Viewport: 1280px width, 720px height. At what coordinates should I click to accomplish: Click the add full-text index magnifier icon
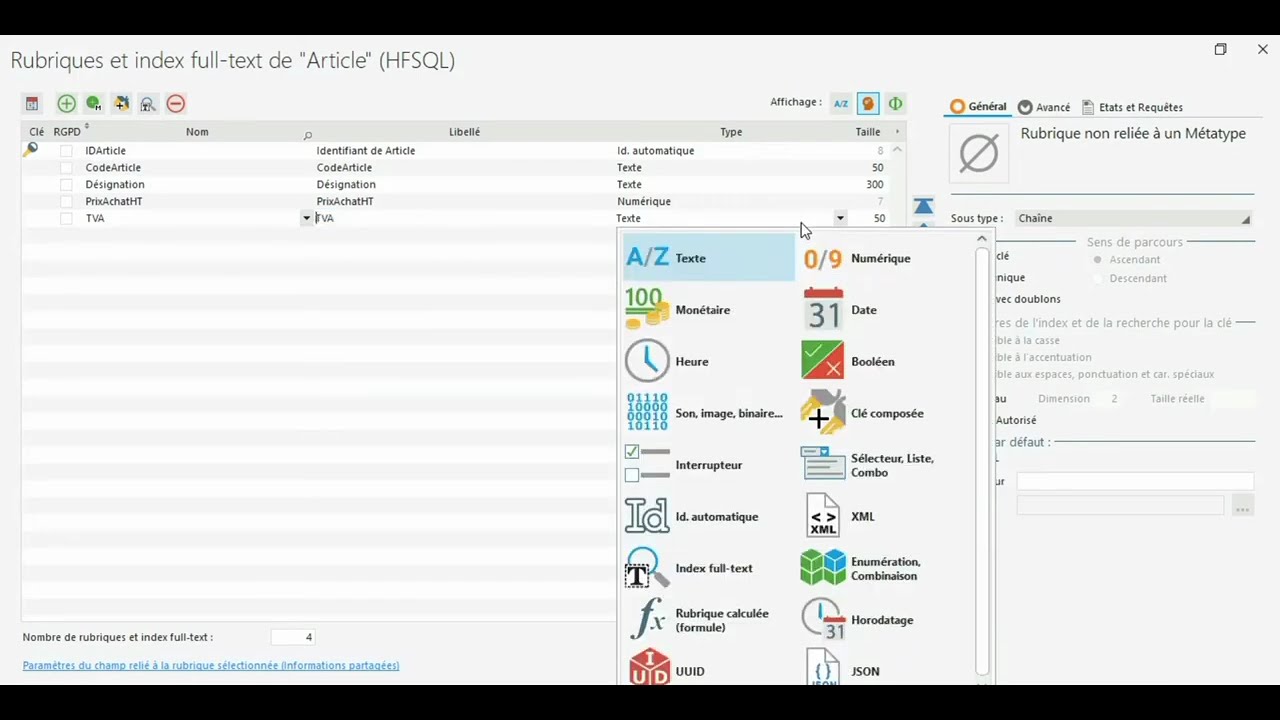[x=148, y=103]
